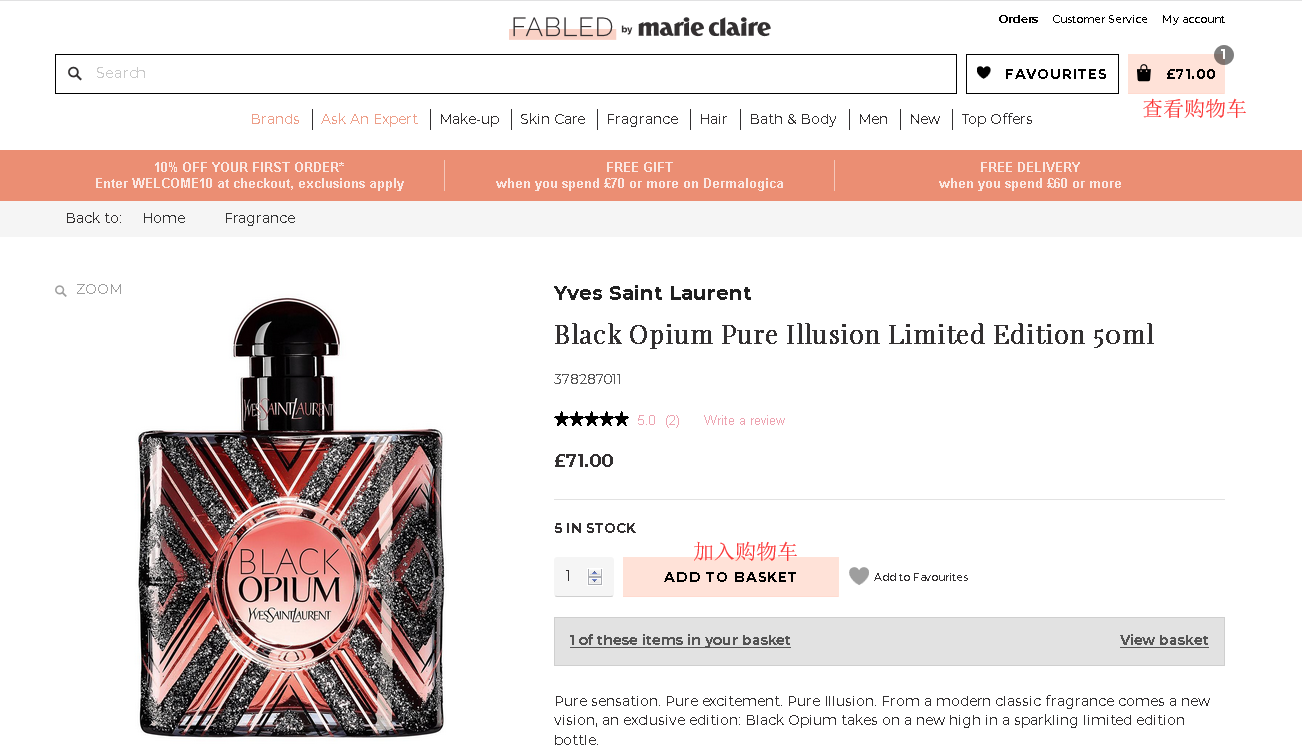1302x746 pixels.
Task: Open the Skin Care menu
Action: tap(552, 119)
